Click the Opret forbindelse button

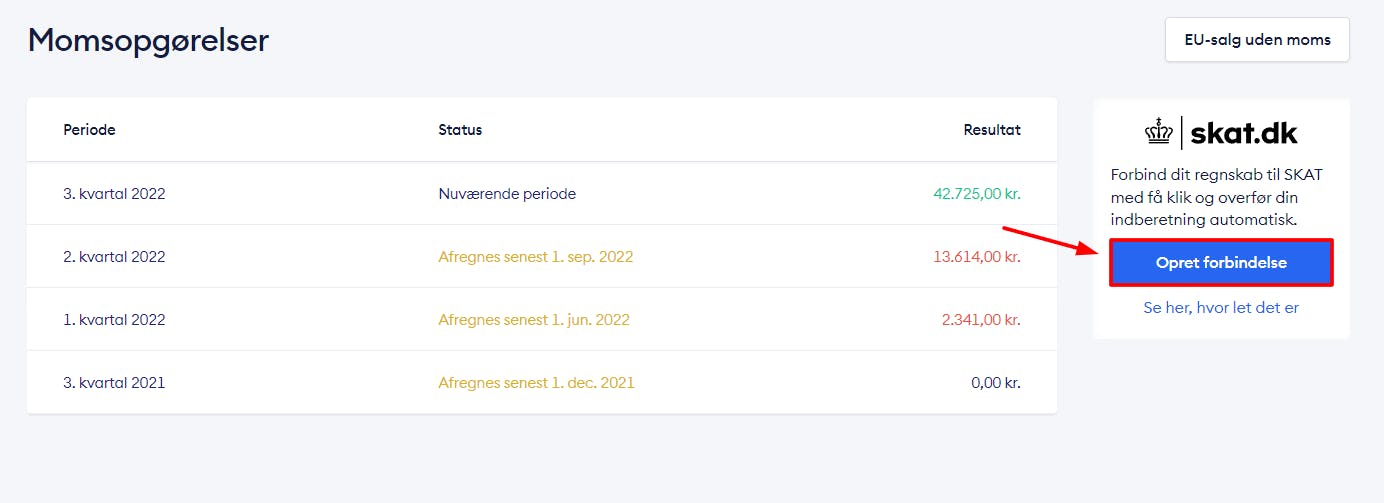point(1221,263)
